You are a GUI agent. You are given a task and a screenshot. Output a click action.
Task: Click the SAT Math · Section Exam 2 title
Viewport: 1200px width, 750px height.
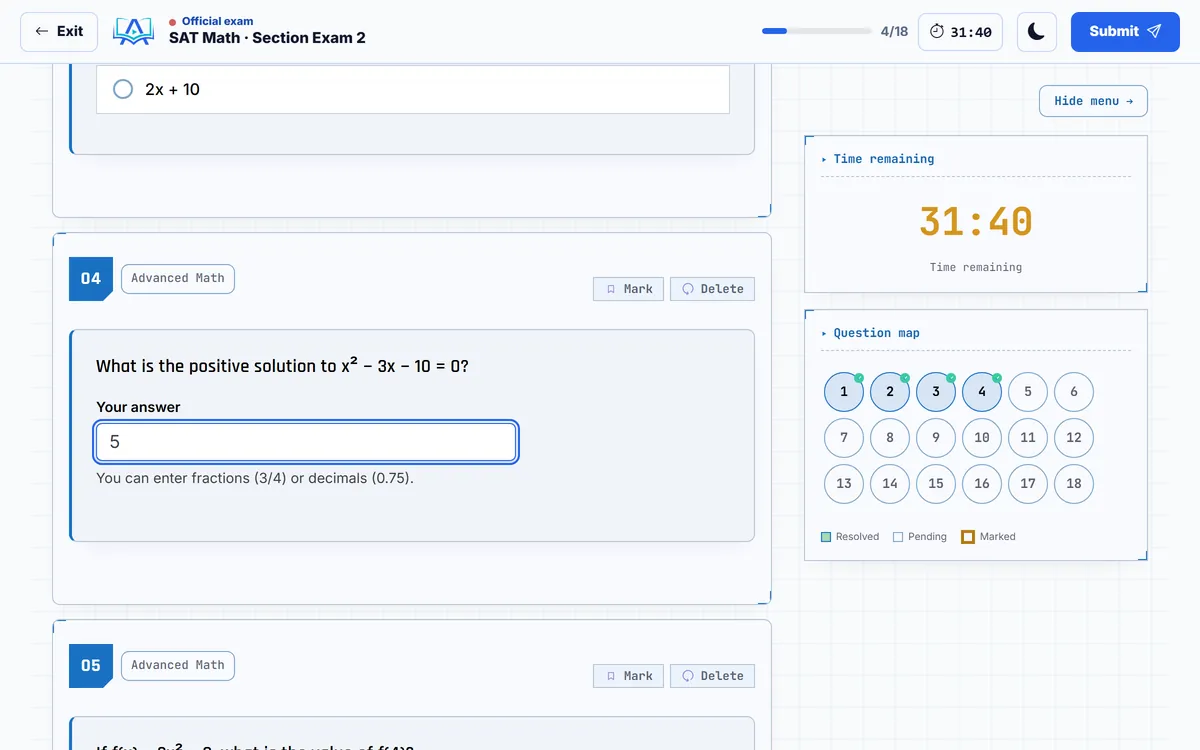coord(267,38)
